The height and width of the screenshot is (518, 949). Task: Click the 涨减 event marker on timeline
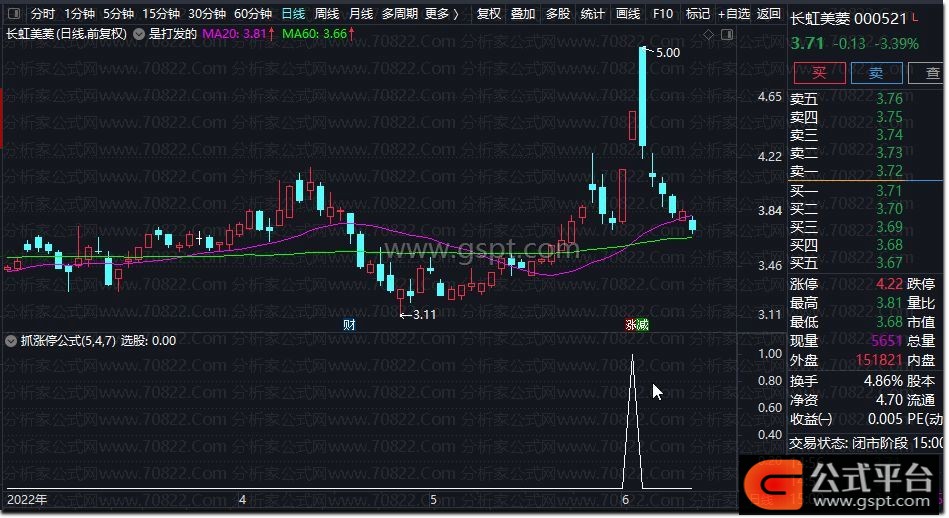(x=637, y=325)
